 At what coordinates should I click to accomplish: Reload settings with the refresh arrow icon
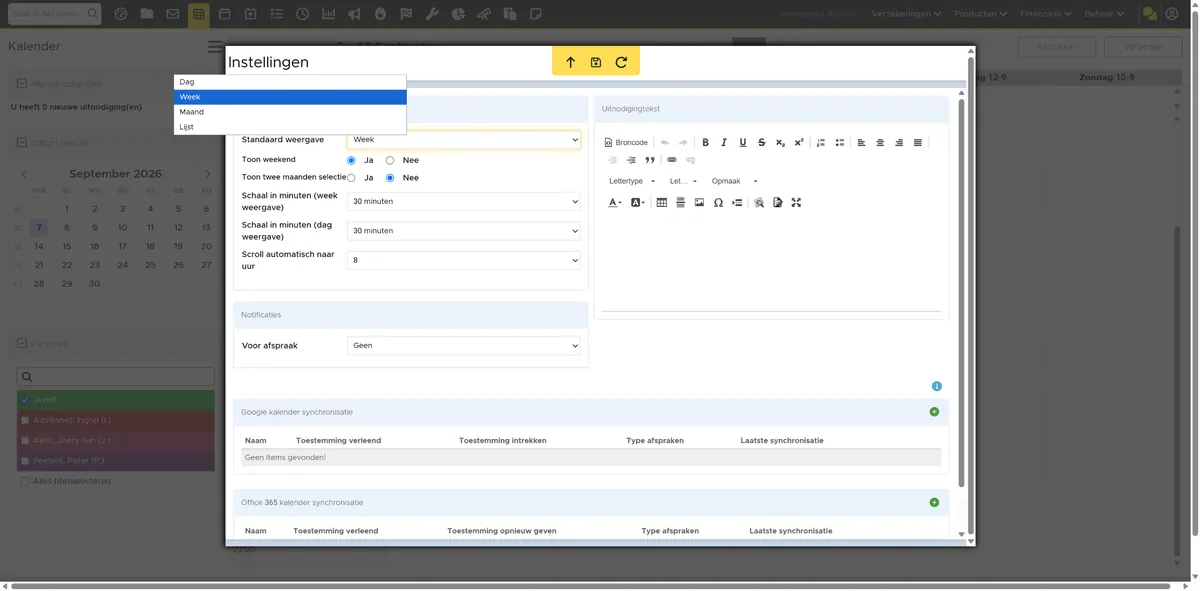coord(621,62)
